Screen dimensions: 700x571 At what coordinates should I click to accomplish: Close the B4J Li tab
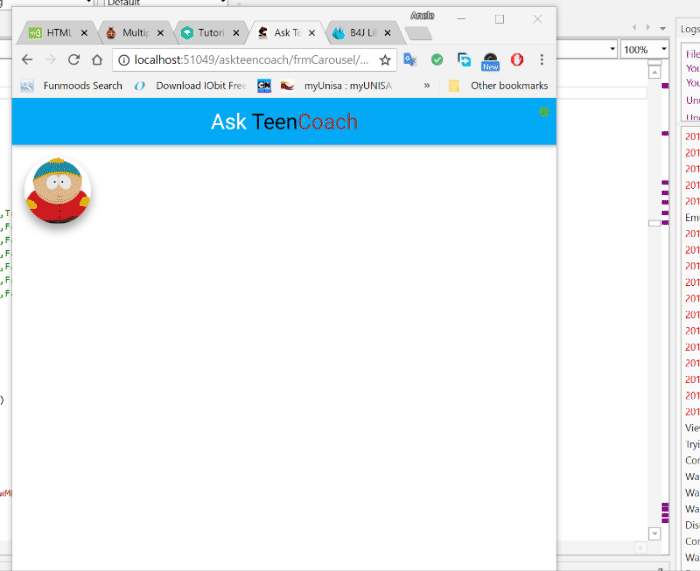pos(388,33)
